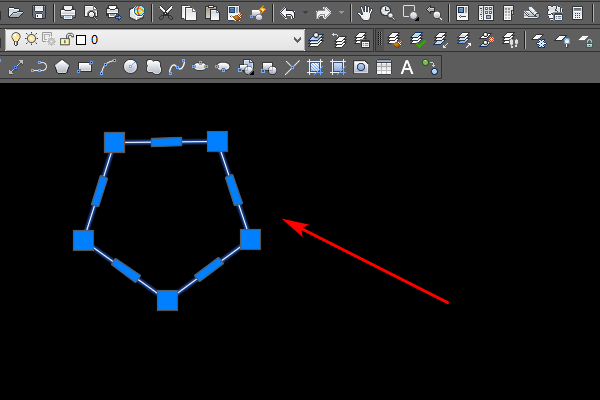Screen dimensions: 600x400
Task: Select the Line draw tool
Action: [16, 67]
